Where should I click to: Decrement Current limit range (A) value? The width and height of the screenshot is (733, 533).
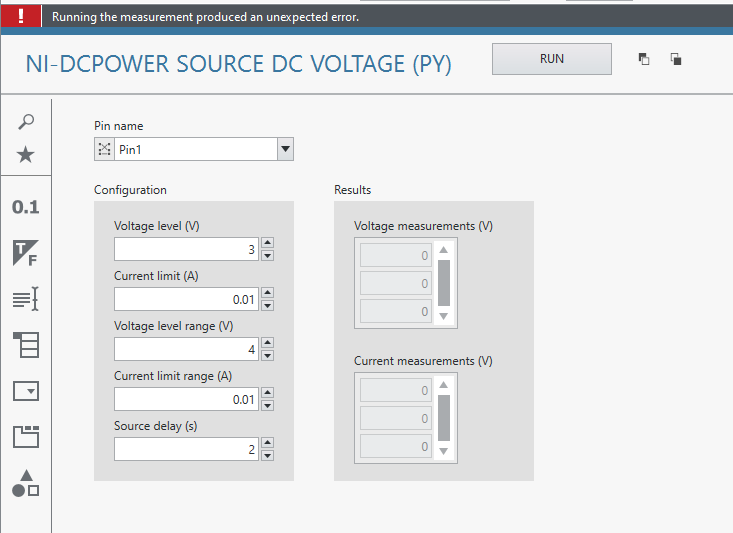(267, 405)
